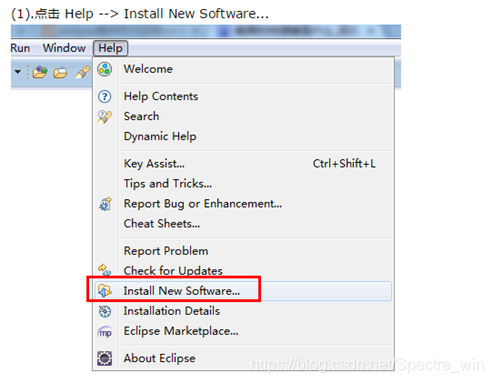Open Help Contents
The height and width of the screenshot is (383, 493).
pyautogui.click(x=243, y=96)
